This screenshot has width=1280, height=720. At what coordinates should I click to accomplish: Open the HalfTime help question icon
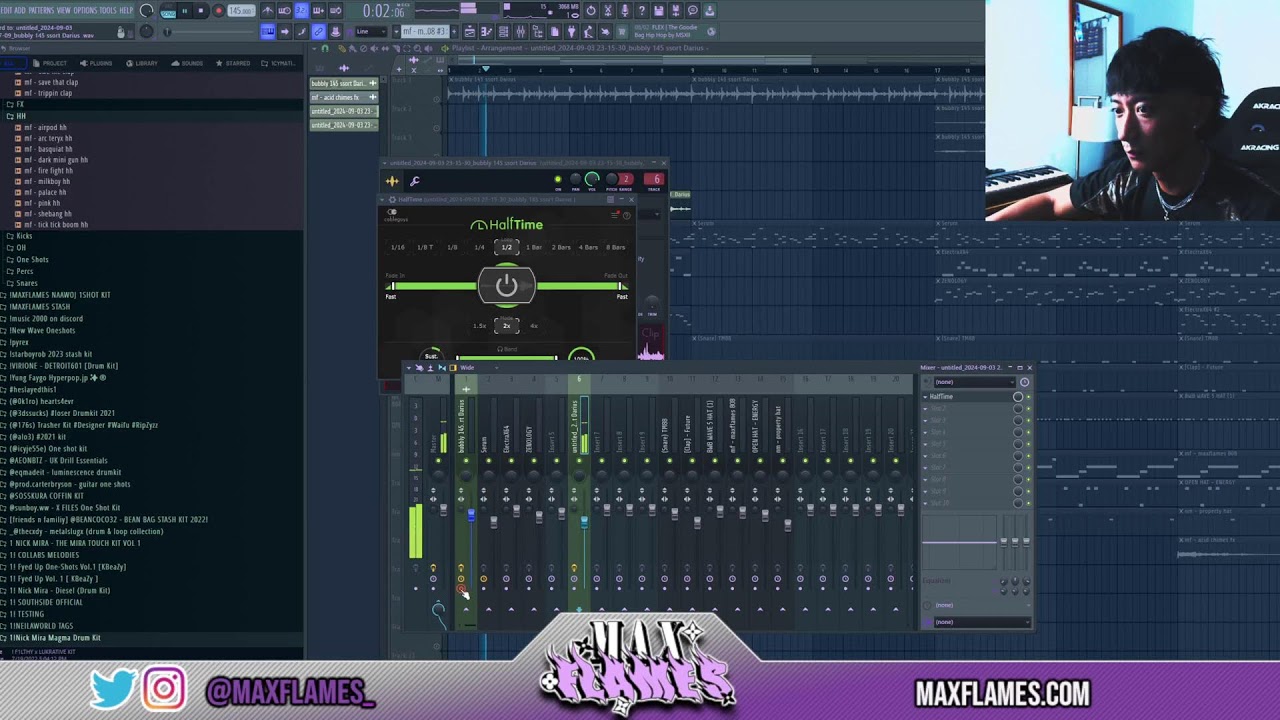click(627, 215)
